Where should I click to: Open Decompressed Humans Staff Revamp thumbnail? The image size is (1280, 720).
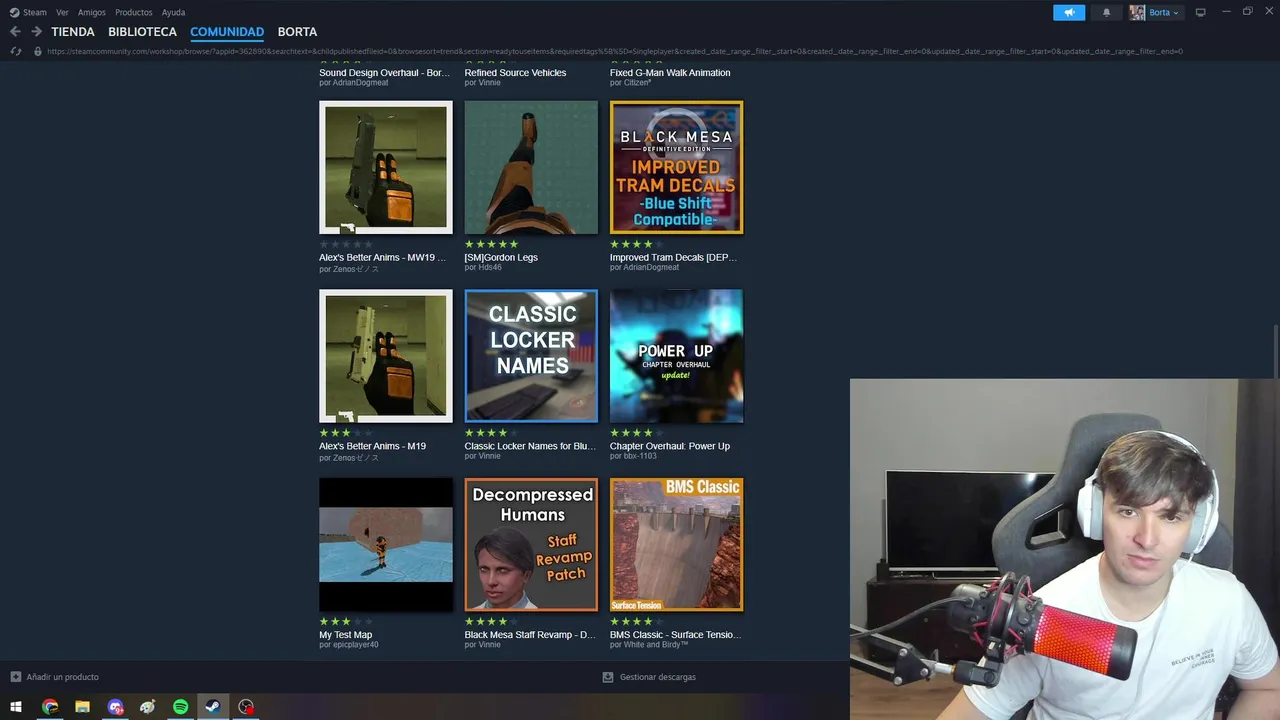pos(531,545)
